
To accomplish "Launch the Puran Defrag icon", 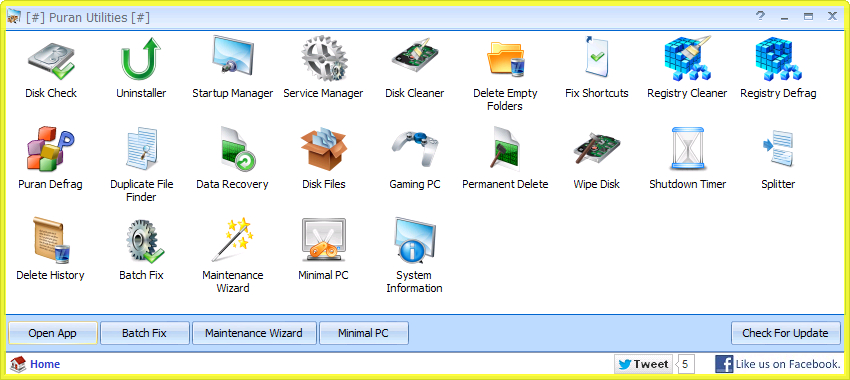I will coord(50,150).
